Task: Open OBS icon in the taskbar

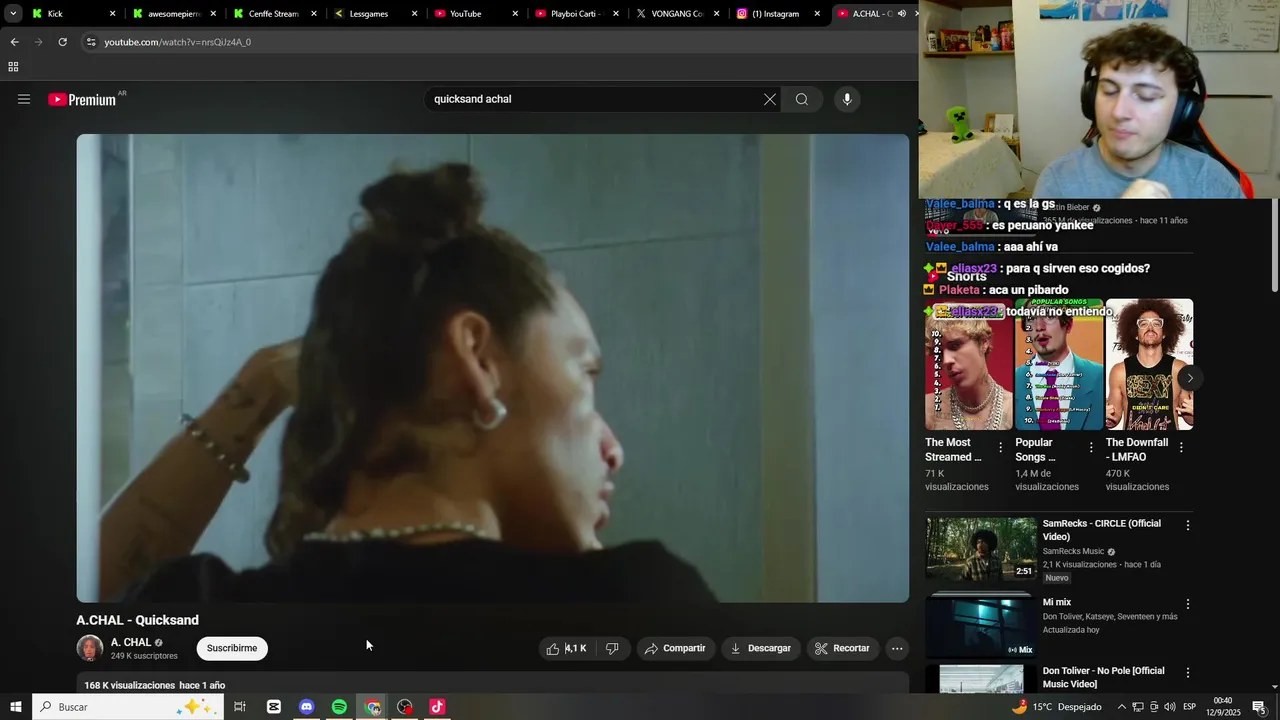Action: (x=405, y=707)
